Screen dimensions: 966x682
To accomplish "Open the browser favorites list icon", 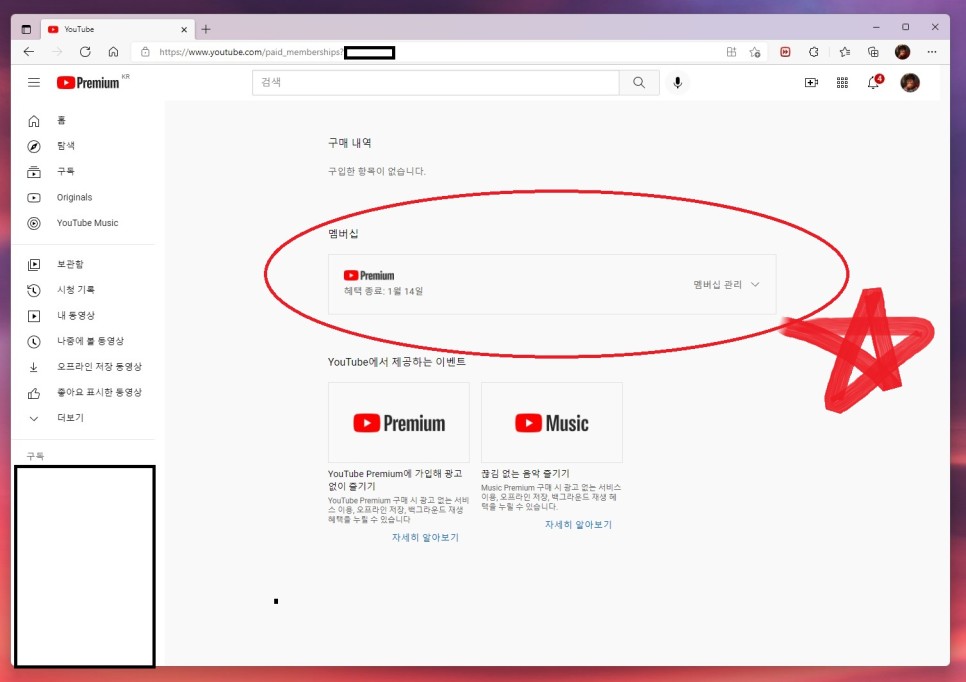I will [x=845, y=52].
